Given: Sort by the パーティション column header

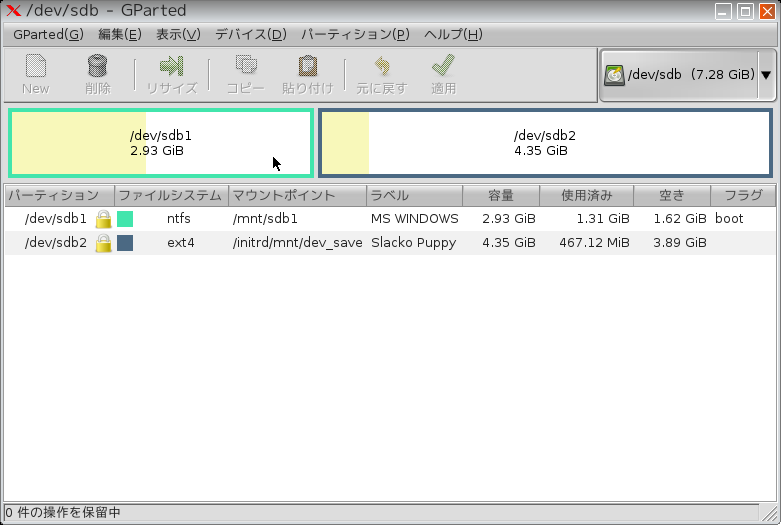Looking at the screenshot, I should (x=60, y=195).
